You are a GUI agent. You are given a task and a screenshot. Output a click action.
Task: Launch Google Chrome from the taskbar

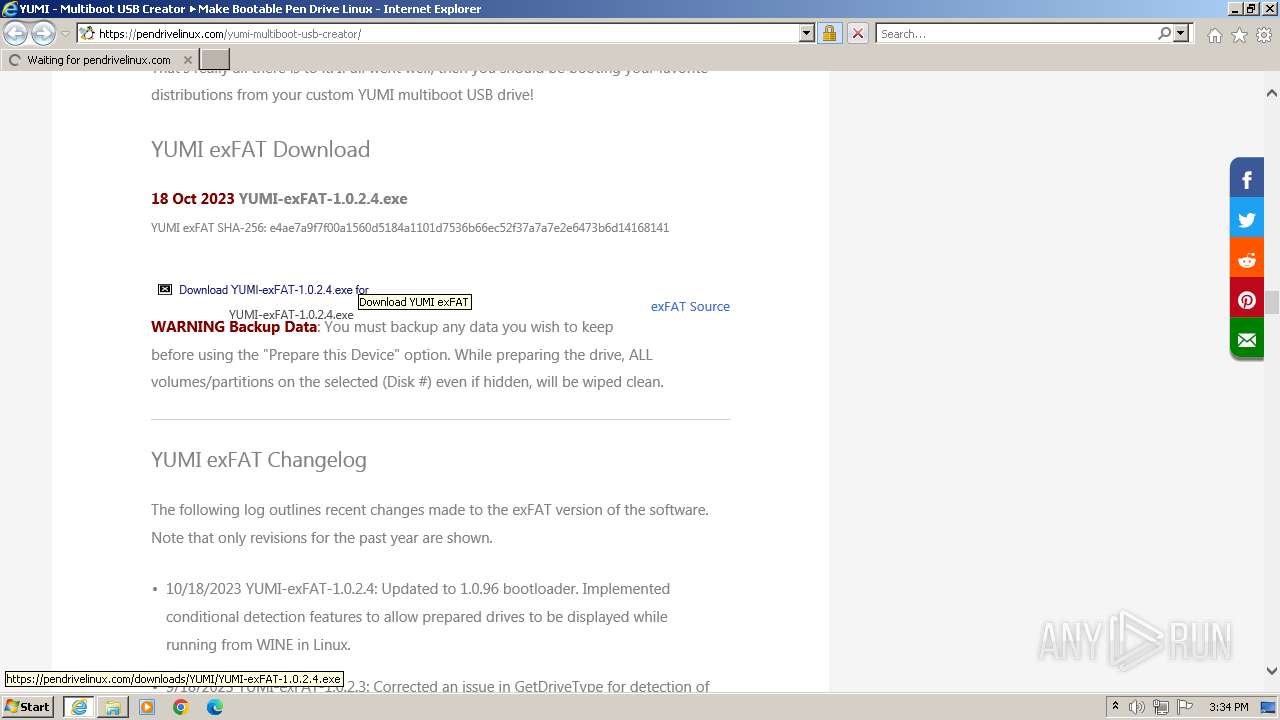[x=181, y=706]
